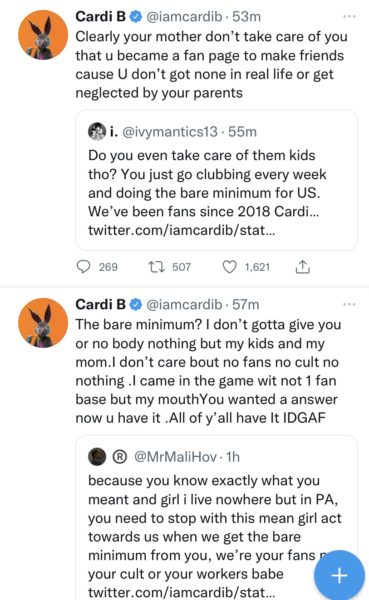Open @MrMaliHov profile picture in quote

pyautogui.click(x=97, y=457)
